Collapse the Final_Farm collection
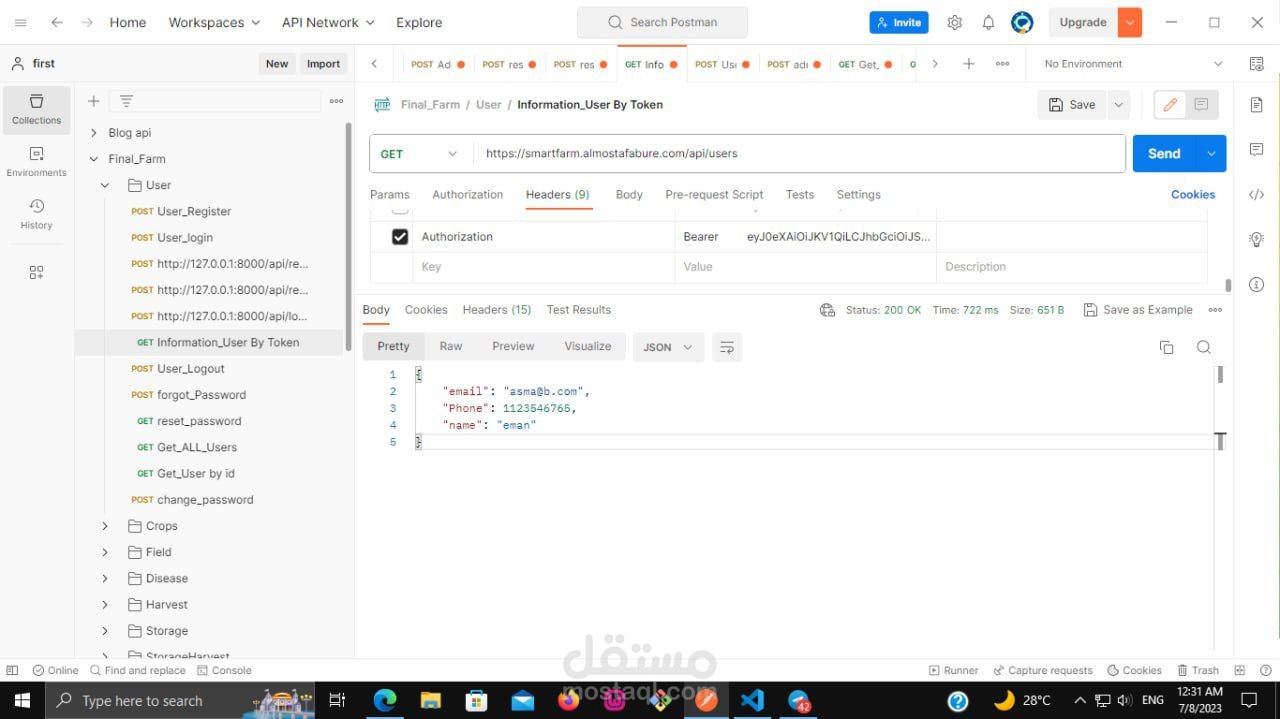Screen dimensions: 1280x719 coord(94,158)
